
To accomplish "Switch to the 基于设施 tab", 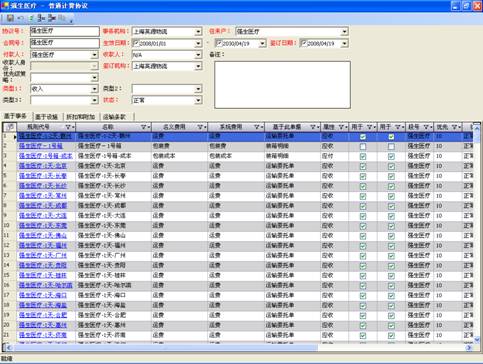I will click(46, 117).
